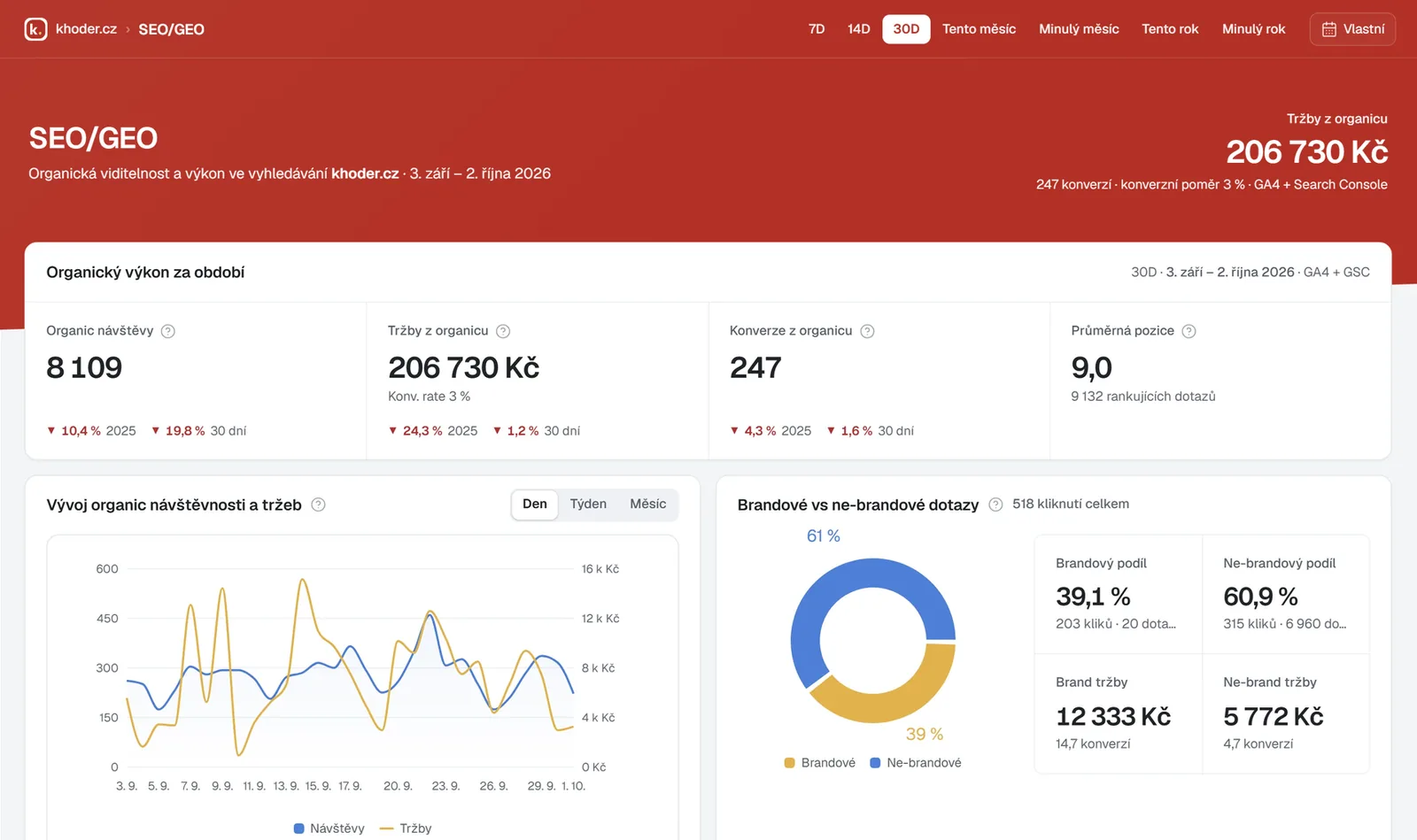Switch range to Tento měsíc
The height and width of the screenshot is (840, 1417).
point(979,29)
